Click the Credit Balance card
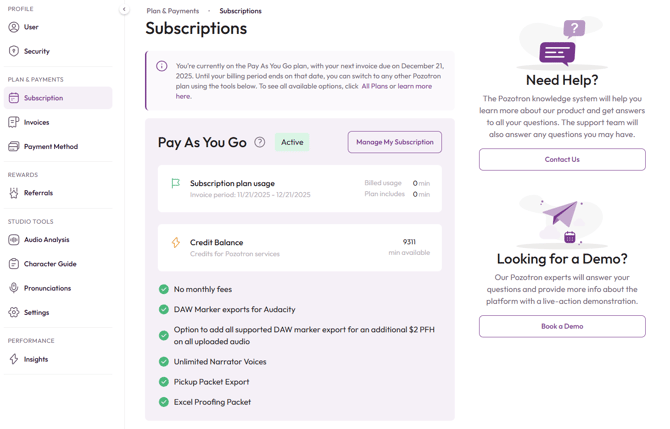Viewport: 670px width, 429px height. (299, 247)
